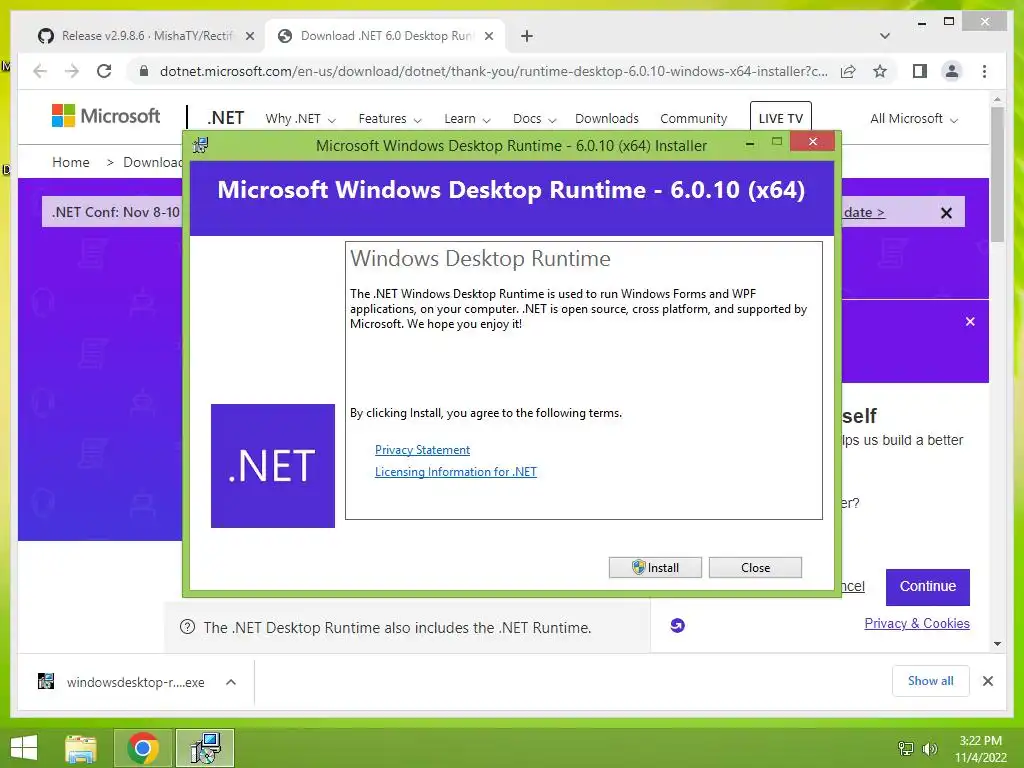The image size is (1024, 768).
Task: Open the Privacy & Cookies link
Action: (917, 624)
